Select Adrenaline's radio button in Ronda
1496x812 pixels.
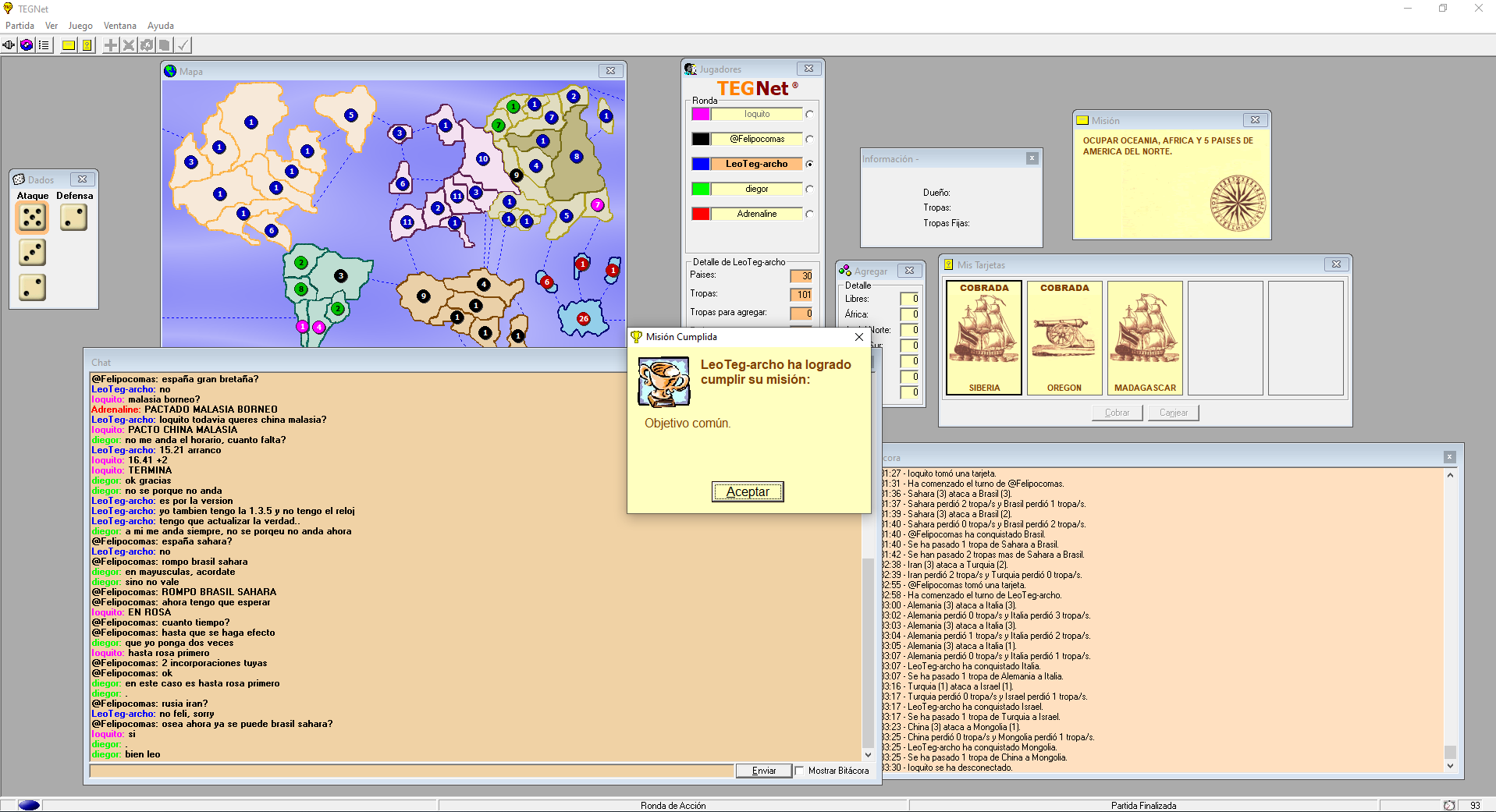809,215
